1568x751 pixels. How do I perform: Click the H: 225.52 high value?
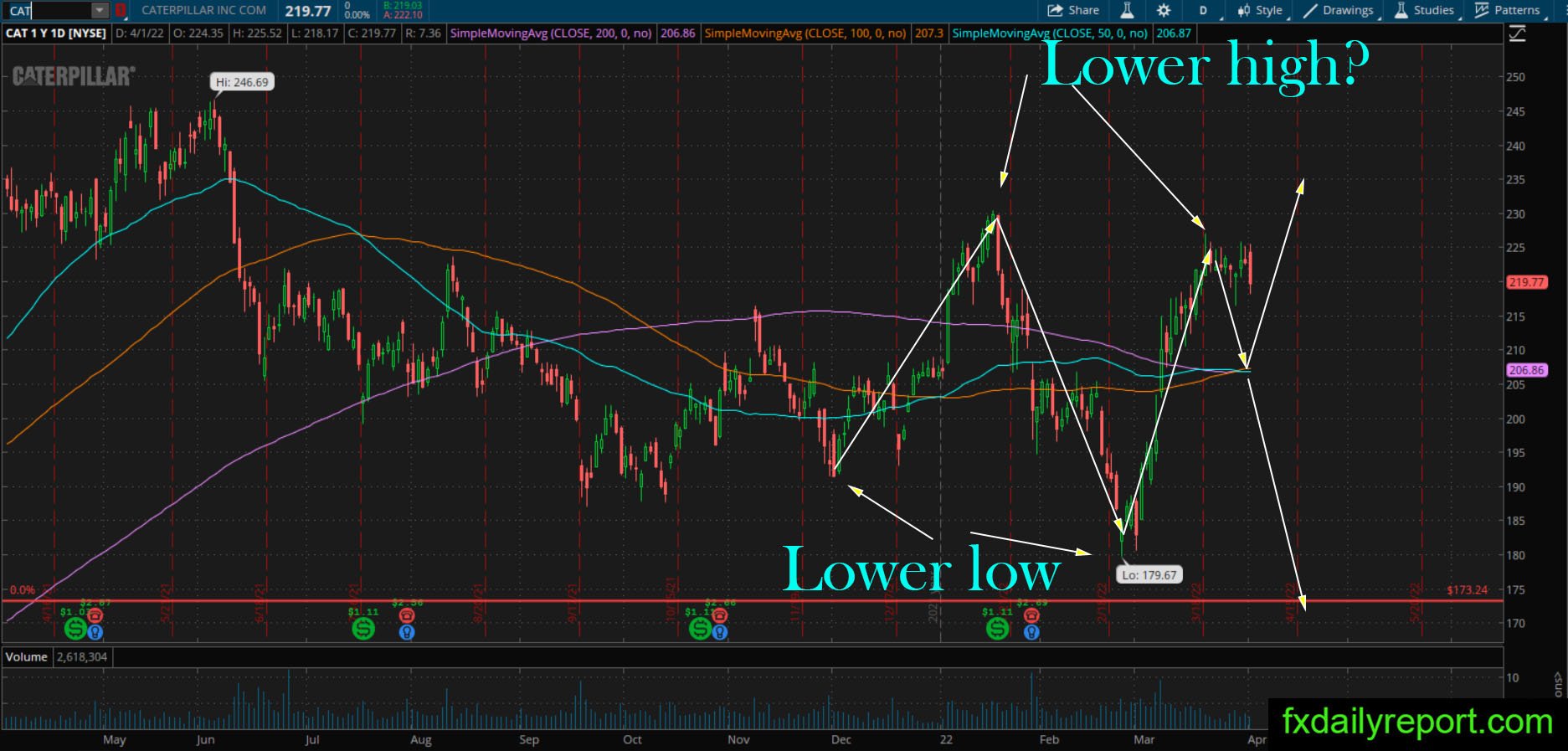click(x=257, y=33)
